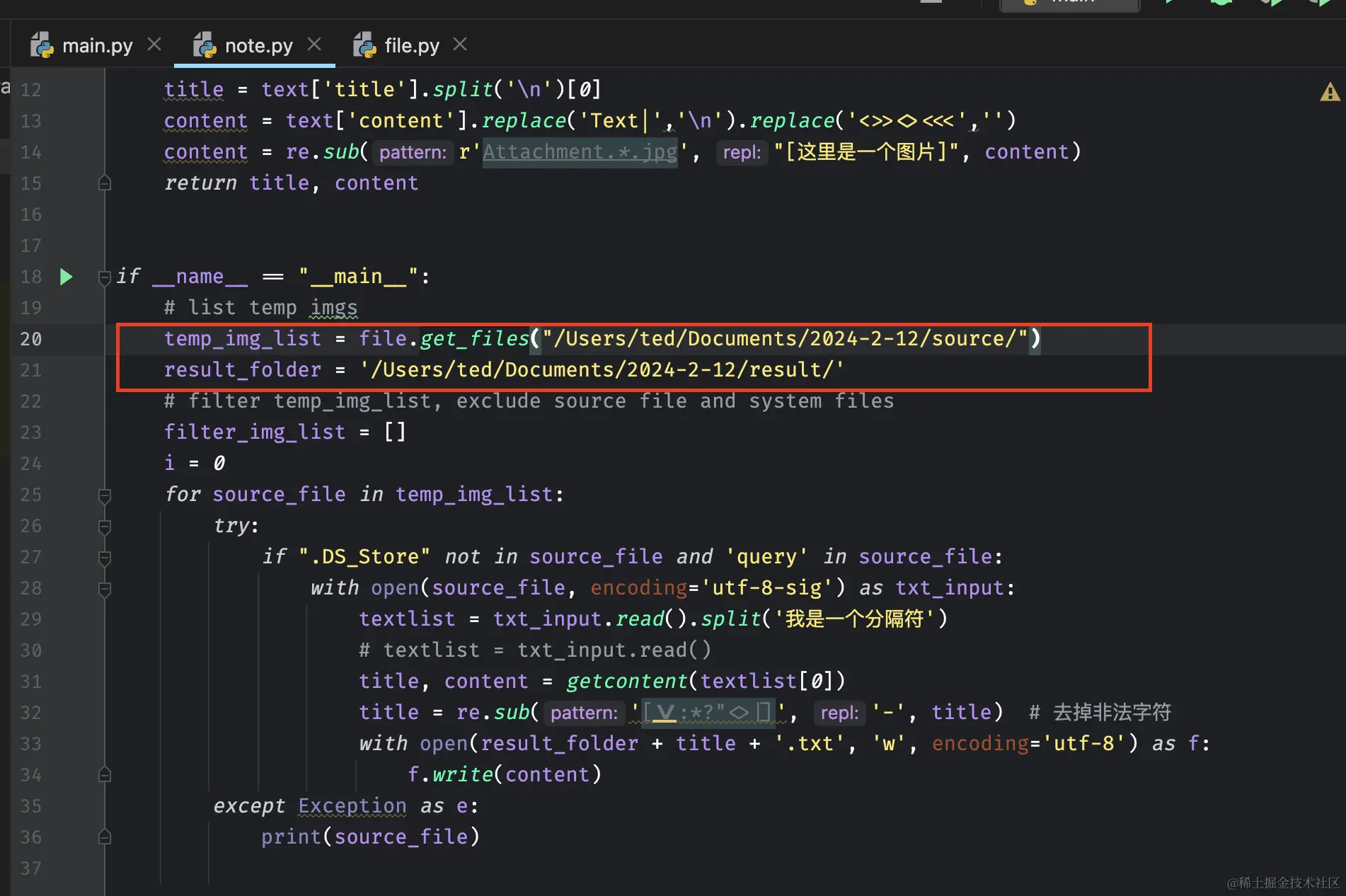This screenshot has width=1346, height=896.
Task: Click the repl: hint on line 32
Action: (840, 713)
